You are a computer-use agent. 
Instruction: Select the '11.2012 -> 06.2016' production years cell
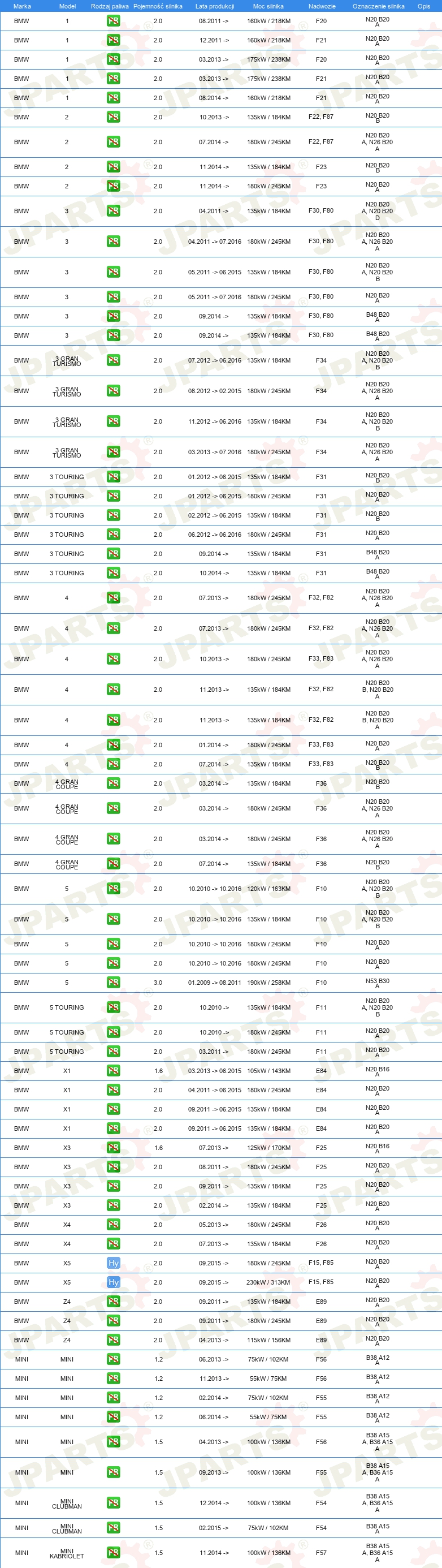tap(215, 421)
